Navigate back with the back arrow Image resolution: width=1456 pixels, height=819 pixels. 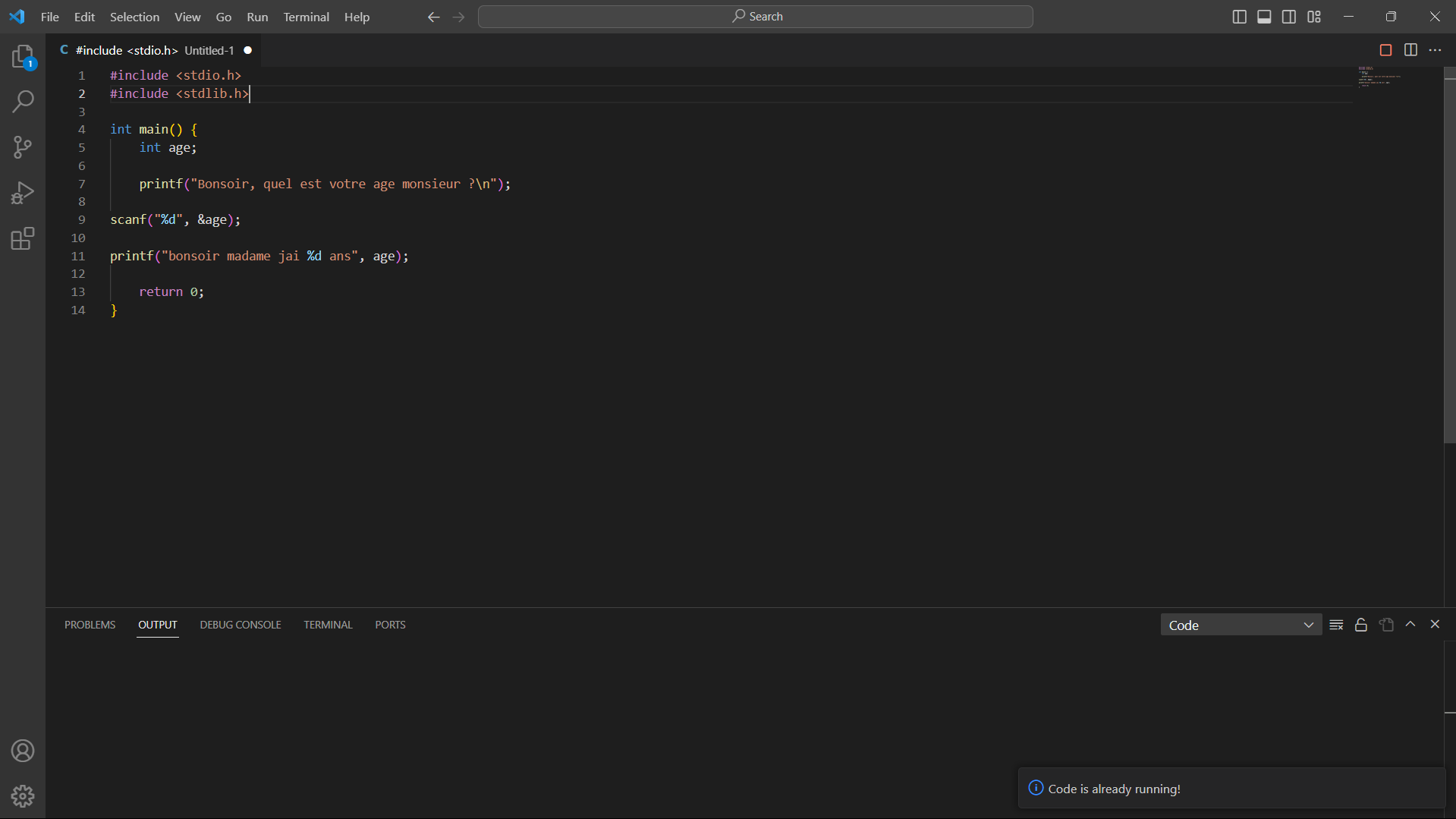tap(433, 16)
